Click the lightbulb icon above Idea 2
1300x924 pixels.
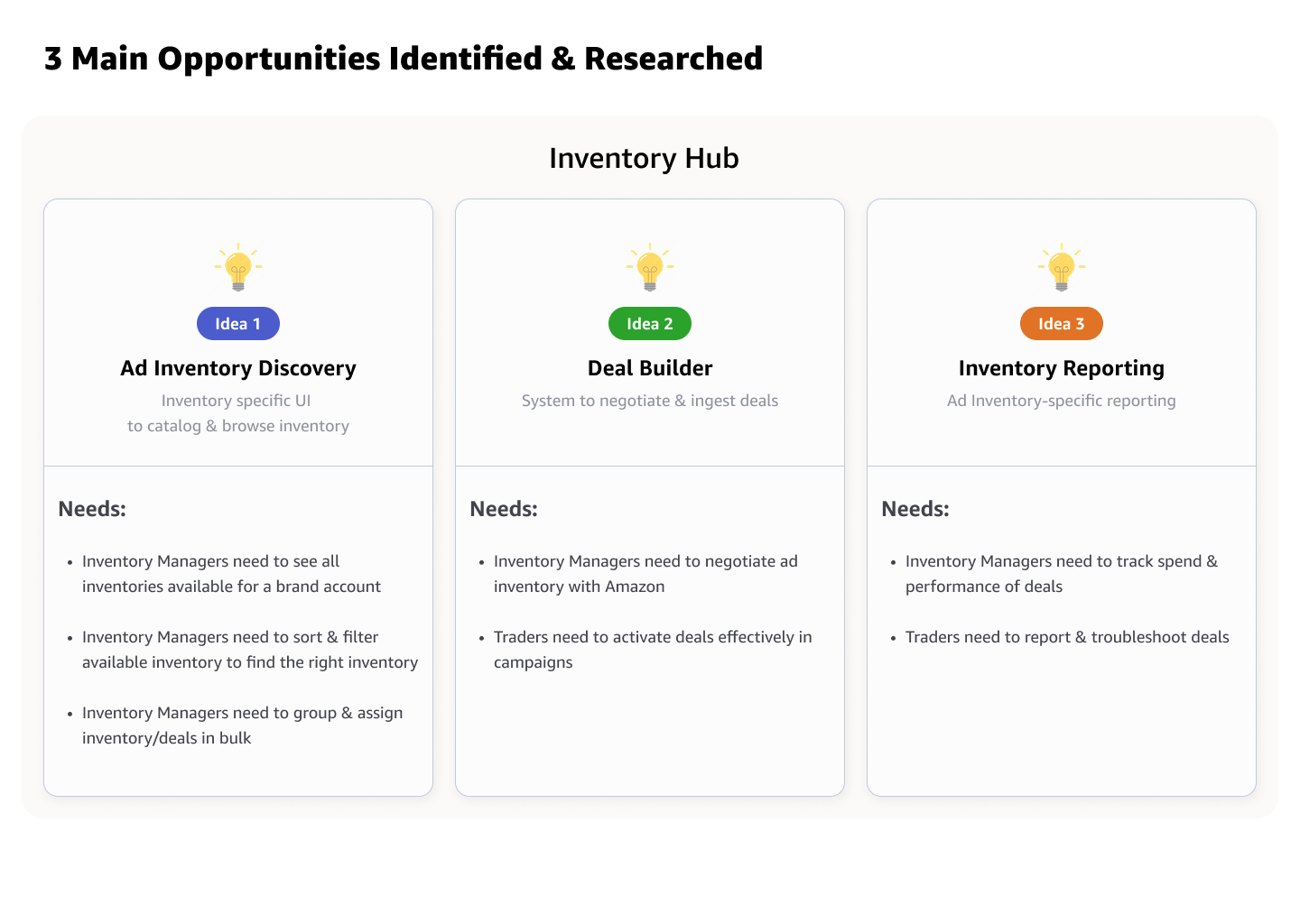coord(650,267)
